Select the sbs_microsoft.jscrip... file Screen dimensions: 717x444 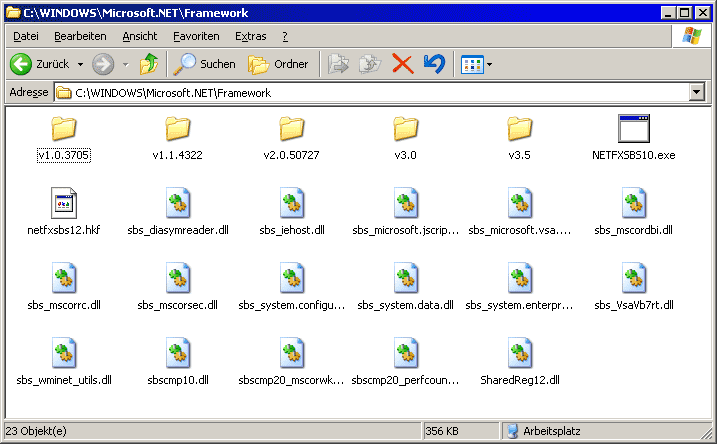(406, 212)
